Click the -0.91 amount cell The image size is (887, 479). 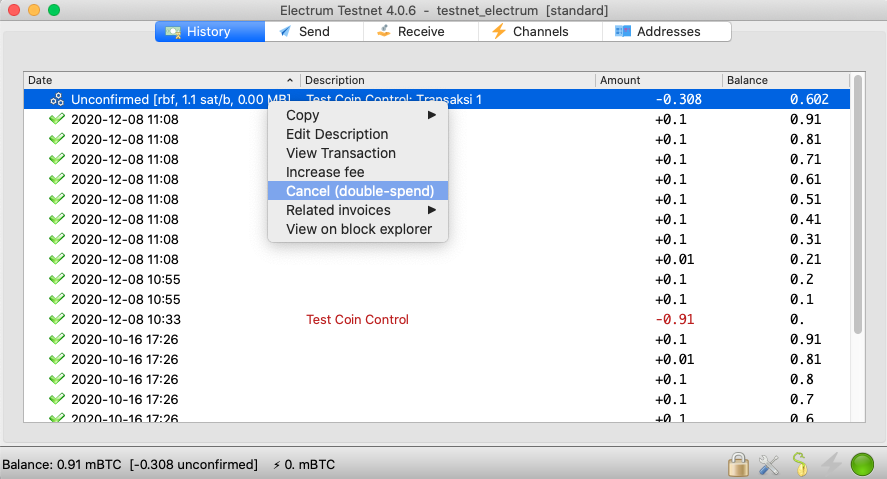click(674, 320)
